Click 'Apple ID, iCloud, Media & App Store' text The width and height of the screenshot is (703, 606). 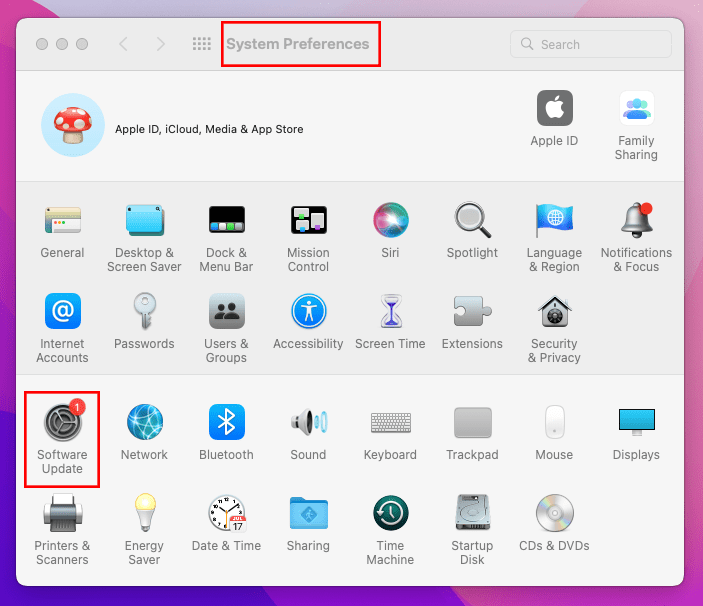pyautogui.click(x=209, y=129)
